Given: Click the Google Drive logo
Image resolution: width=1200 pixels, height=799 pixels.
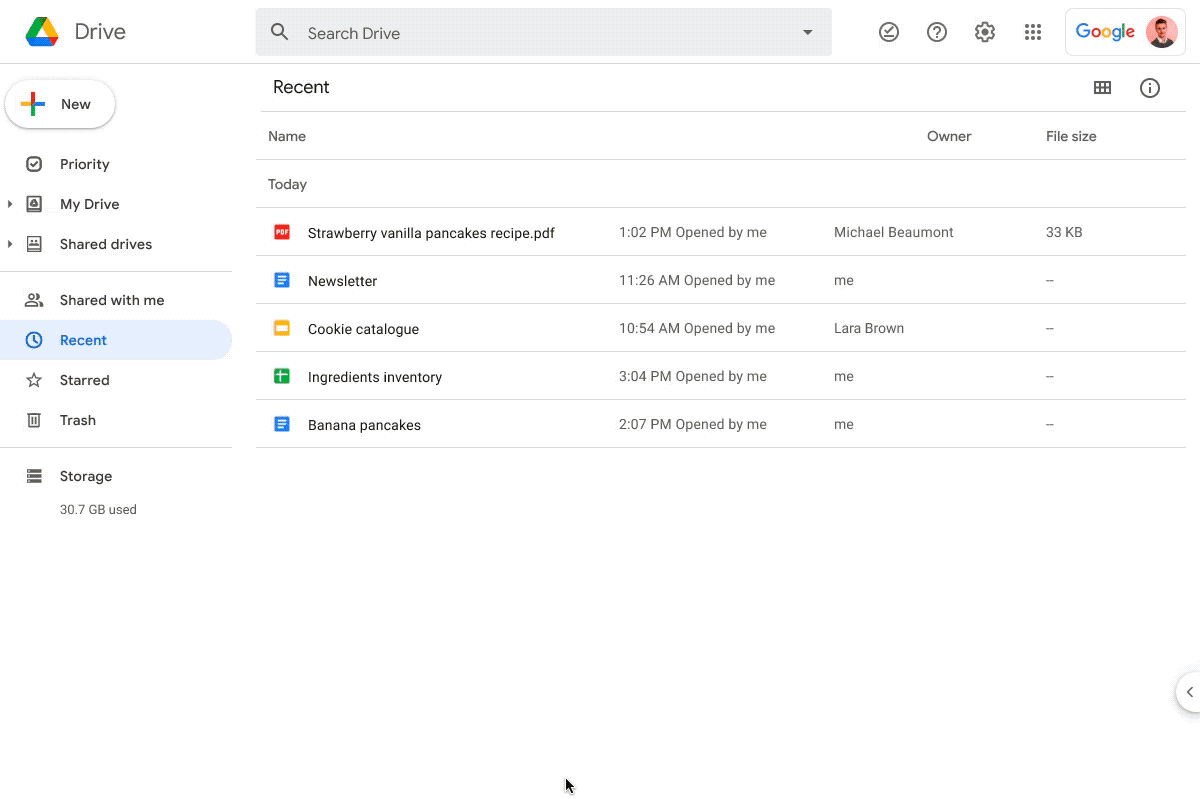Looking at the screenshot, I should (42, 32).
